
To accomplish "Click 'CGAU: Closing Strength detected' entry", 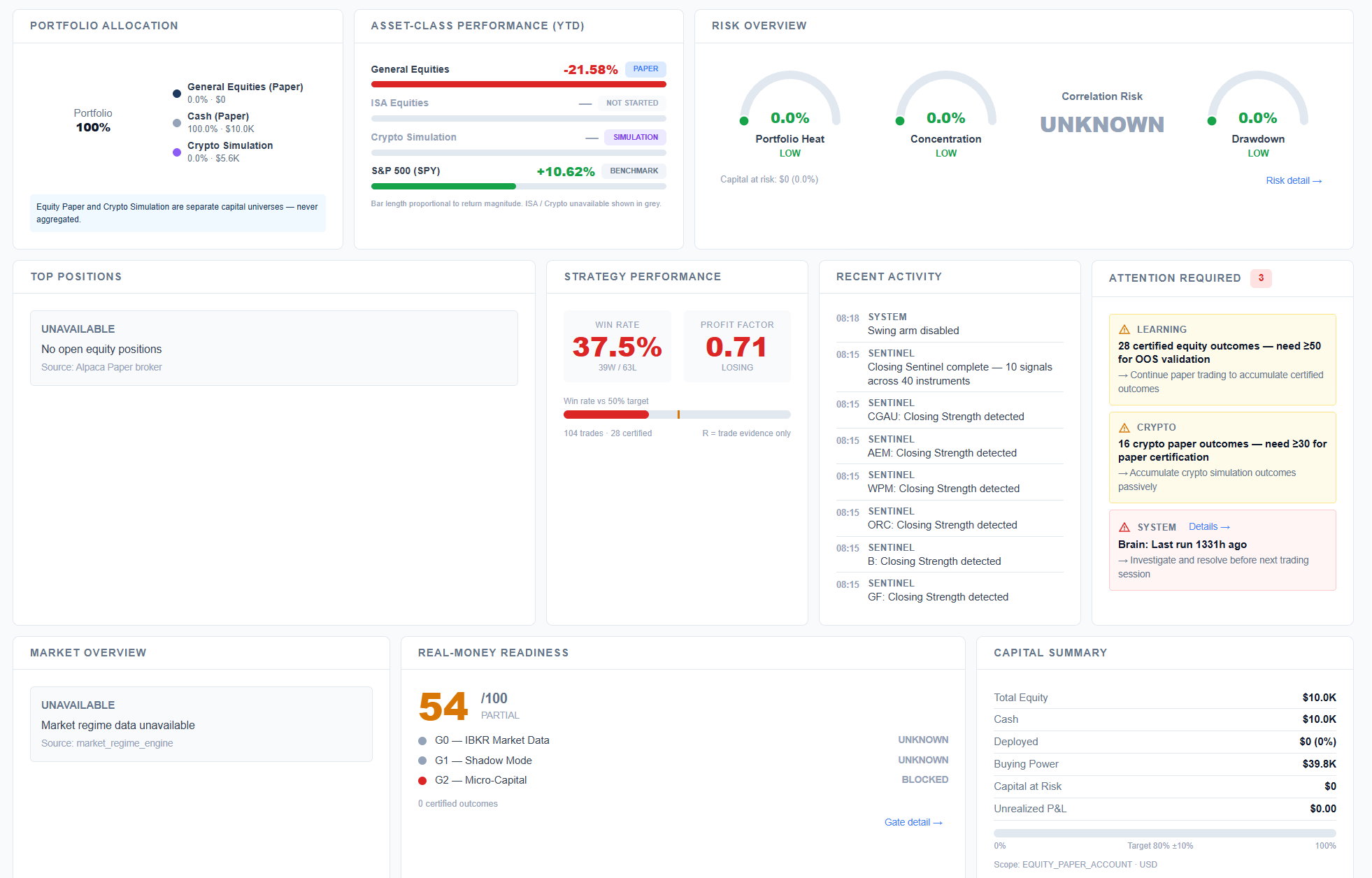I will pos(950,410).
